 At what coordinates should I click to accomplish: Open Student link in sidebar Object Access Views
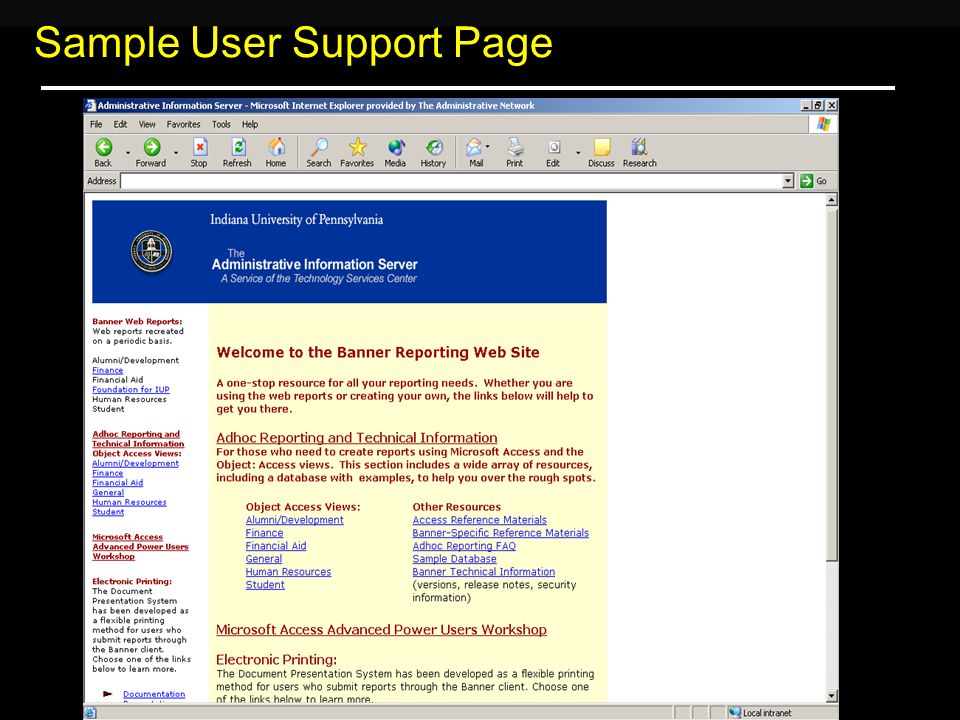point(108,512)
